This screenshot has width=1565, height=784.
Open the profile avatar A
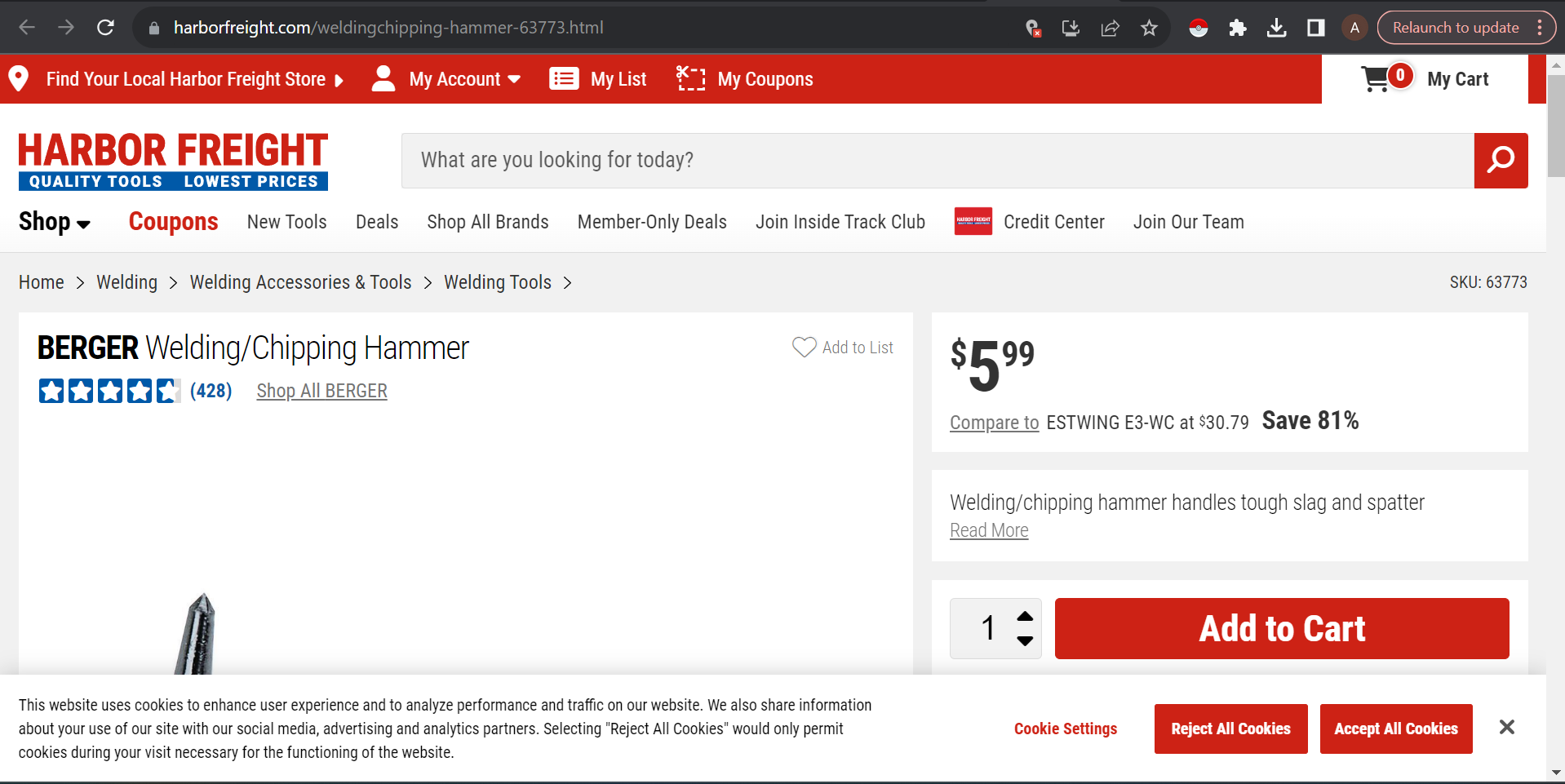tap(1354, 28)
